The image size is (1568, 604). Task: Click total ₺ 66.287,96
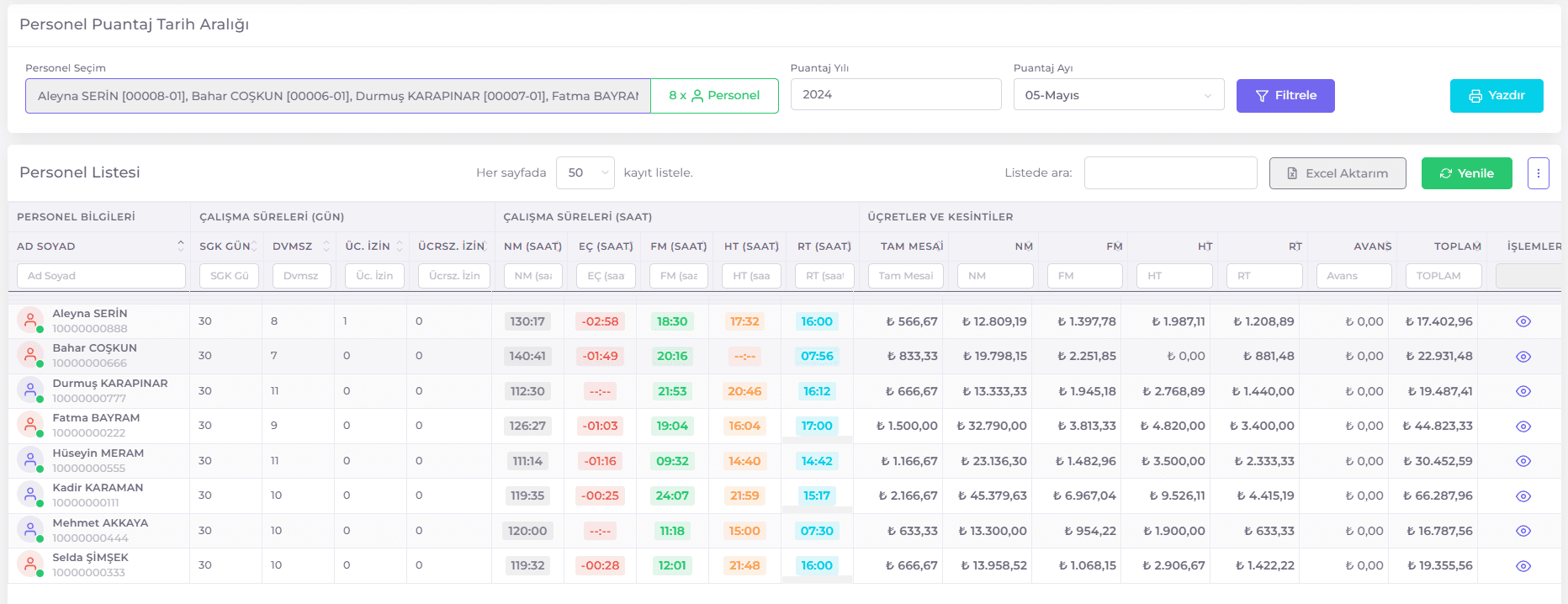pos(1438,495)
